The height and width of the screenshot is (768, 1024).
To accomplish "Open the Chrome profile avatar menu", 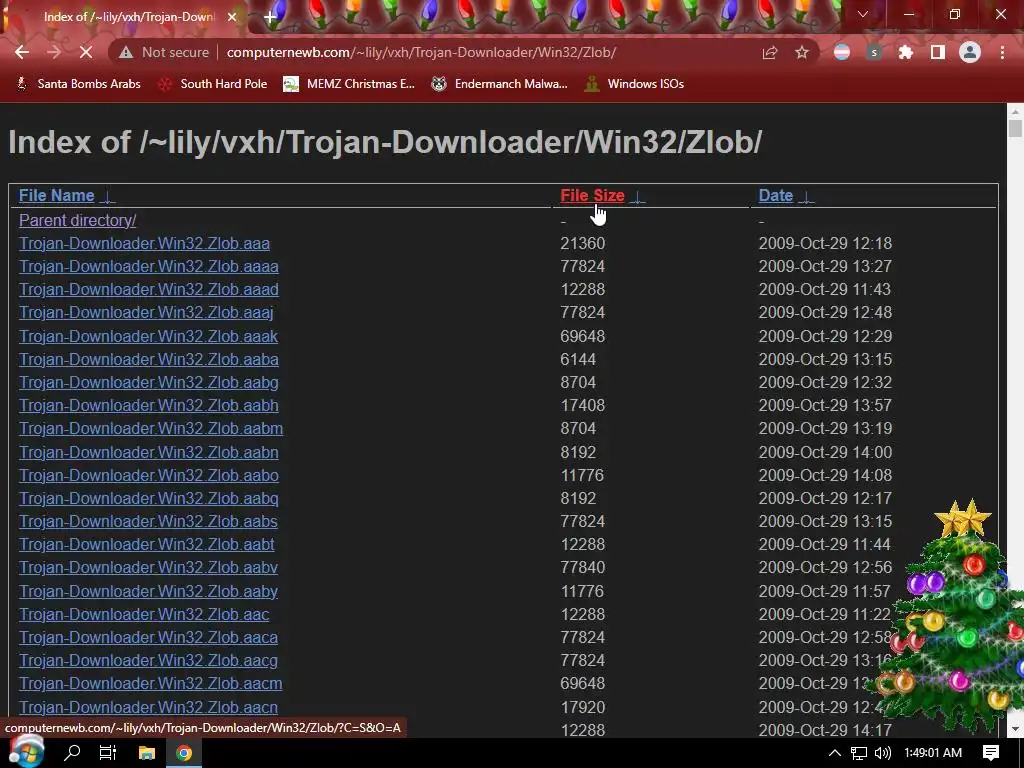I will pos(970,52).
